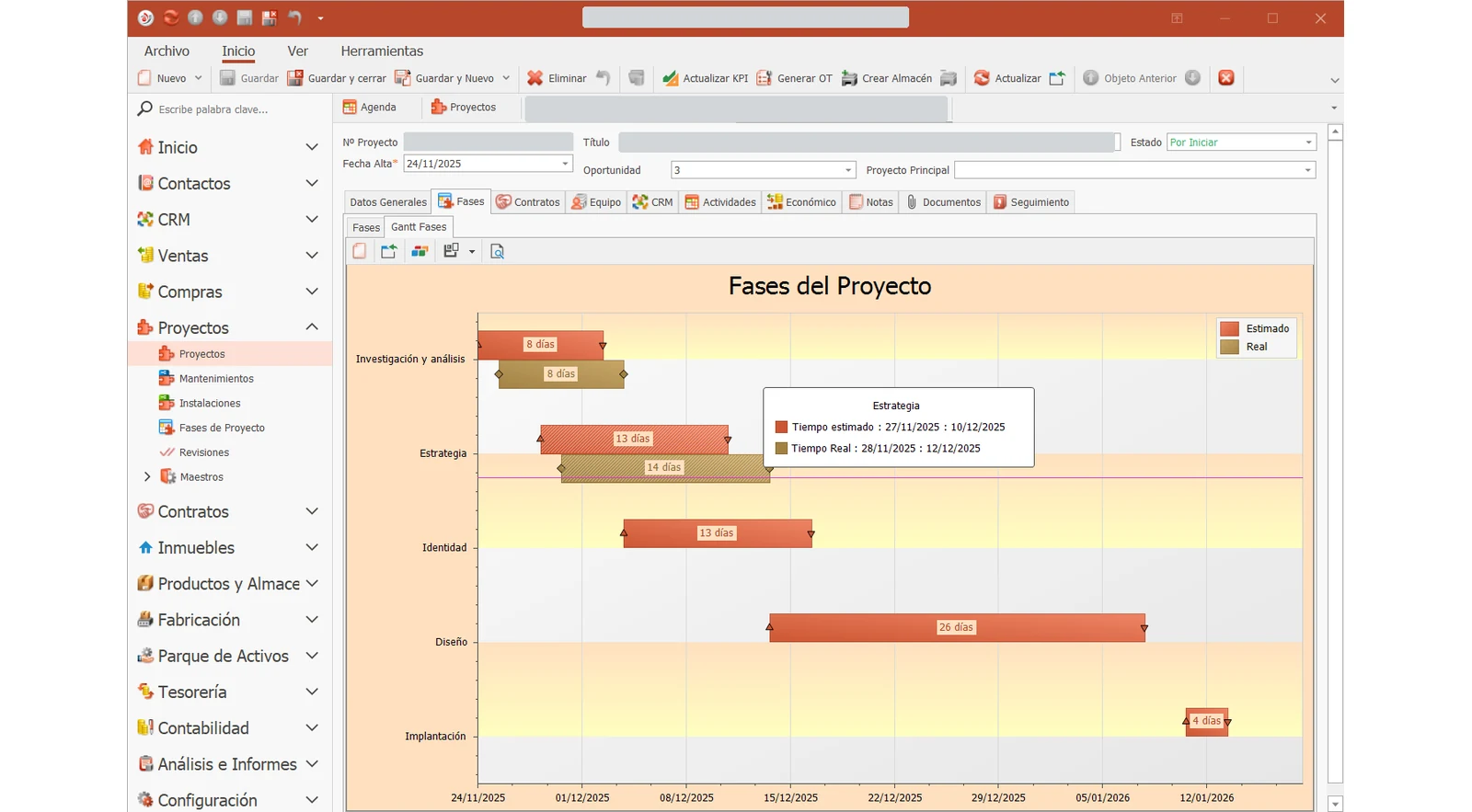This screenshot has height=812, width=1472.
Task: Click the Implantación 4 días Gantt bar
Action: coord(1207,721)
